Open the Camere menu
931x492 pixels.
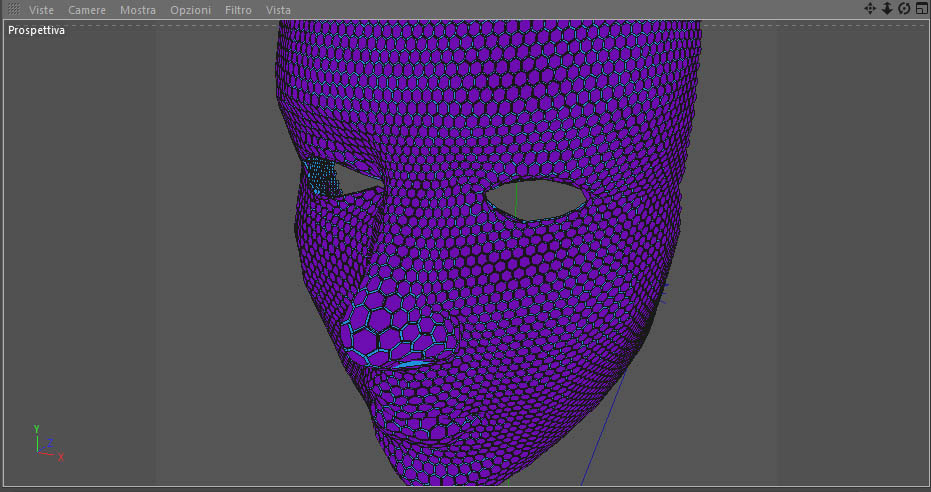[x=87, y=10]
